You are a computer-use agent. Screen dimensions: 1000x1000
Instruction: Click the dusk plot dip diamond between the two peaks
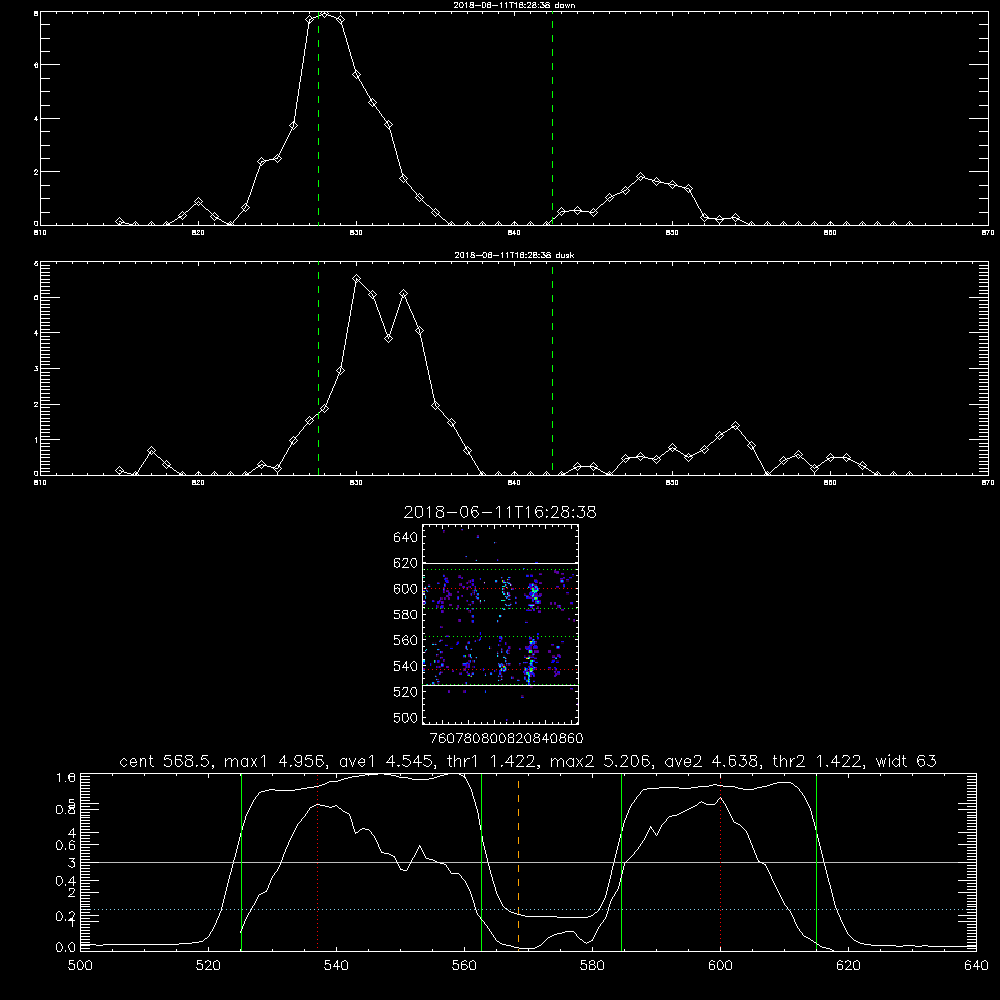coord(388,339)
